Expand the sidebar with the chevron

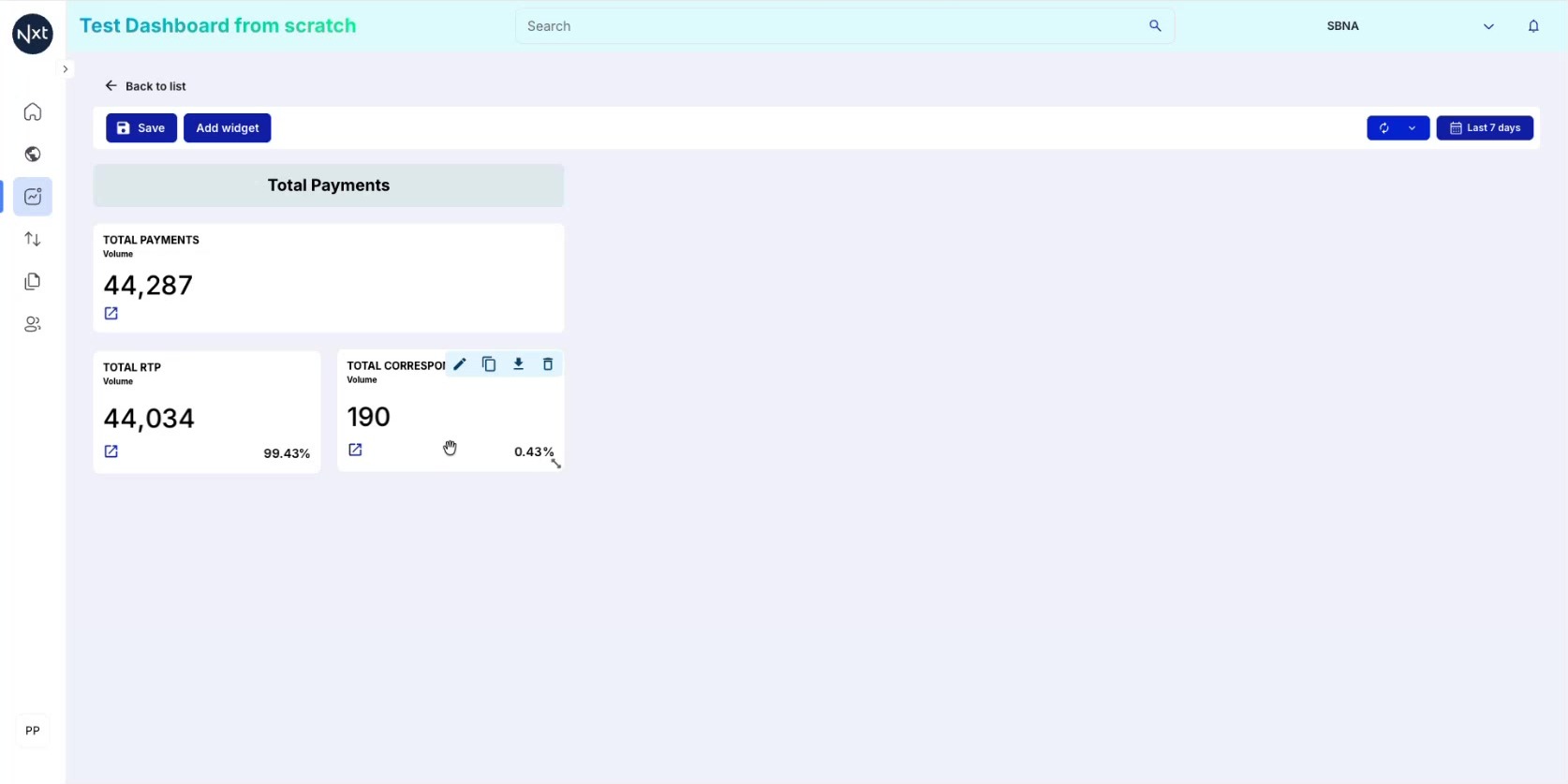(66, 69)
